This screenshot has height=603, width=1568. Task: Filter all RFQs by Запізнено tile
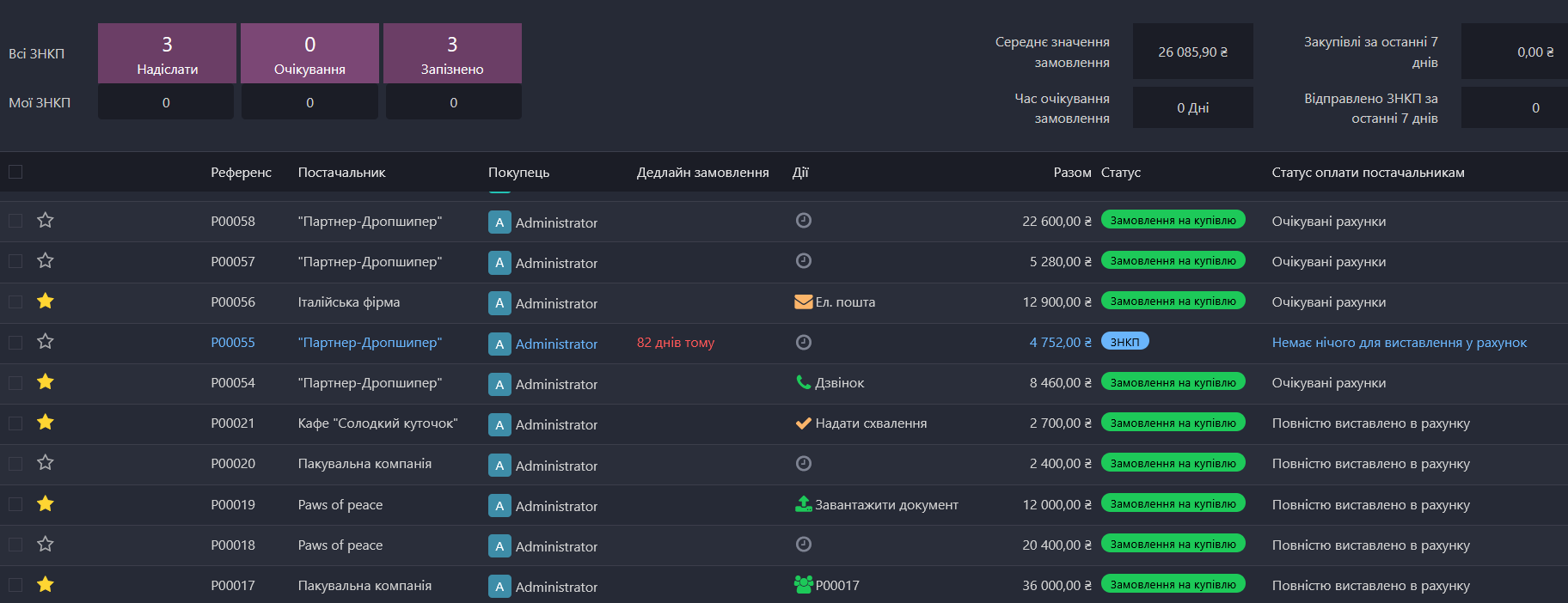(x=452, y=53)
